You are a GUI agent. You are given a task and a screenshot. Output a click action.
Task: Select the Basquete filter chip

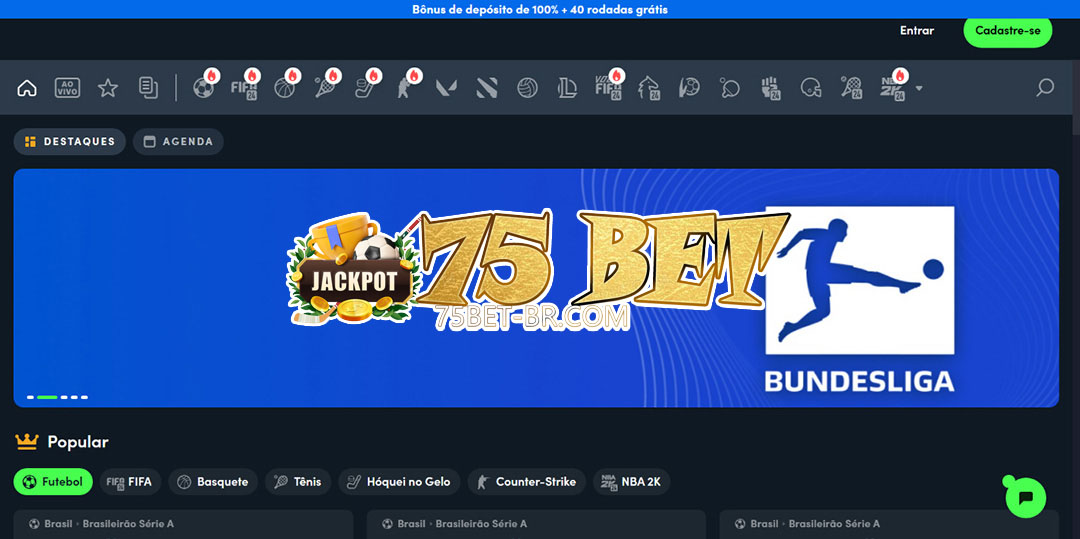[x=213, y=482]
